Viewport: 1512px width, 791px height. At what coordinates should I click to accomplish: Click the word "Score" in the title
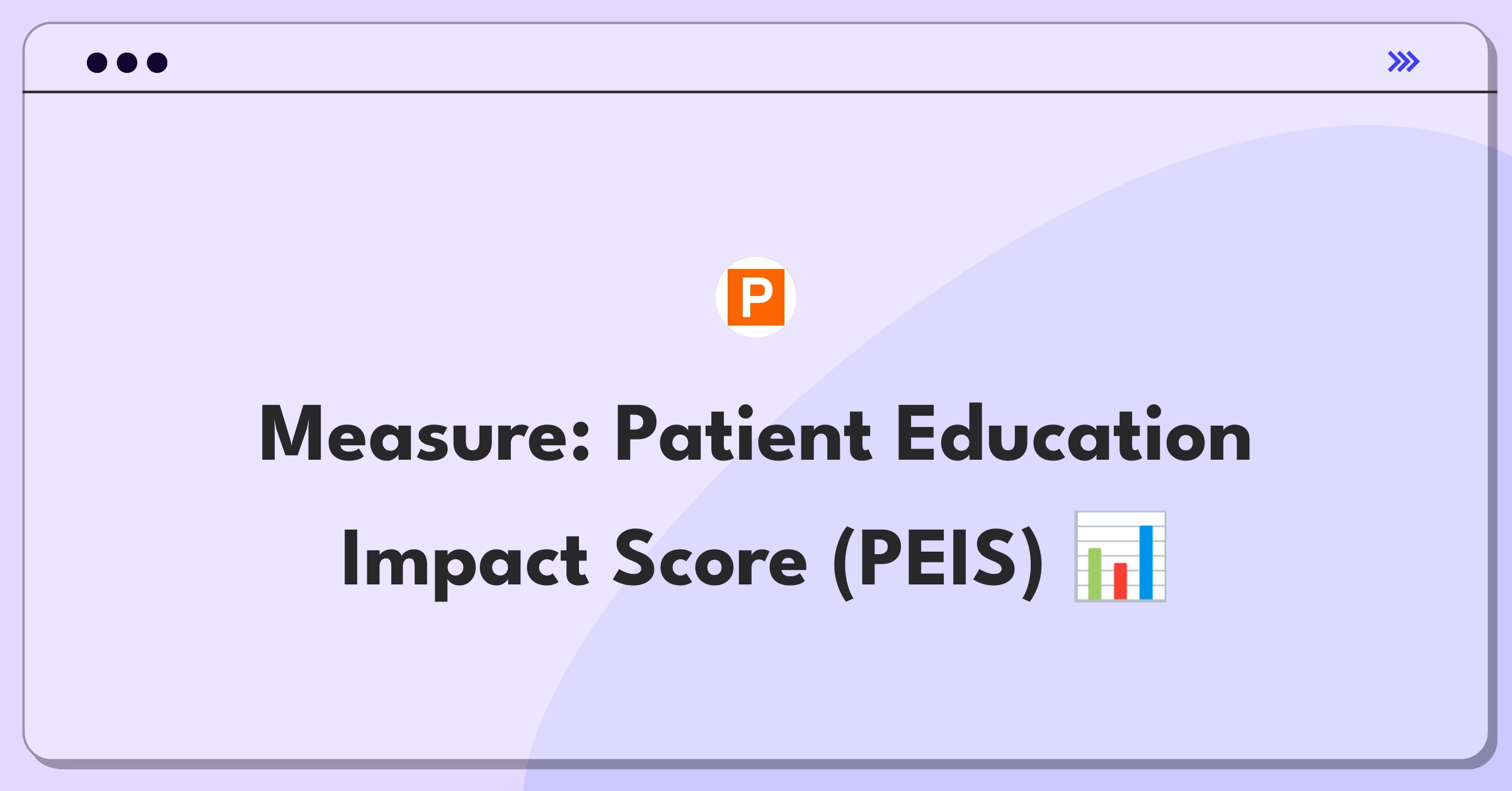[x=711, y=559]
